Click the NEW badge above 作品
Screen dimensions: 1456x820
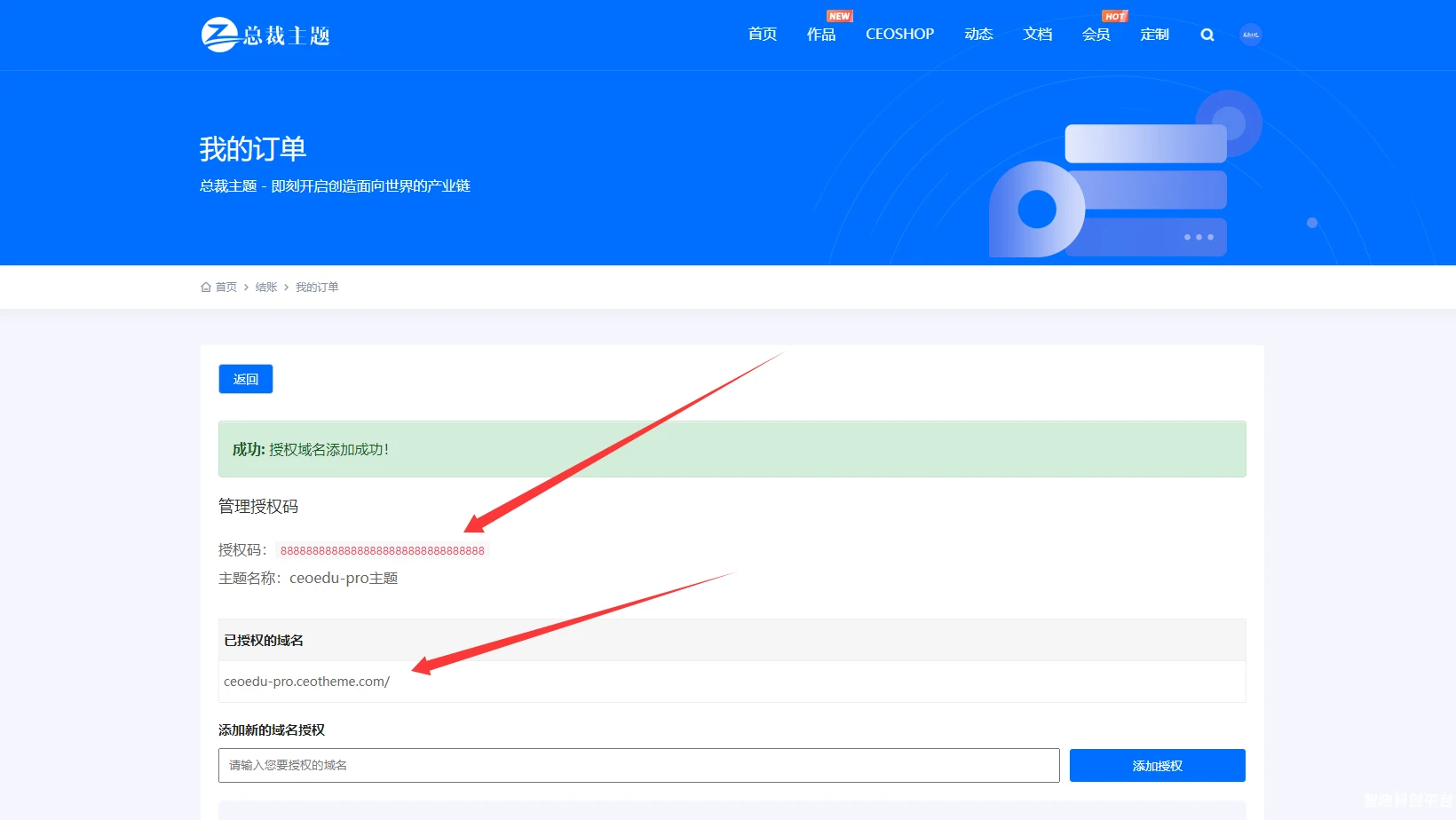839,16
